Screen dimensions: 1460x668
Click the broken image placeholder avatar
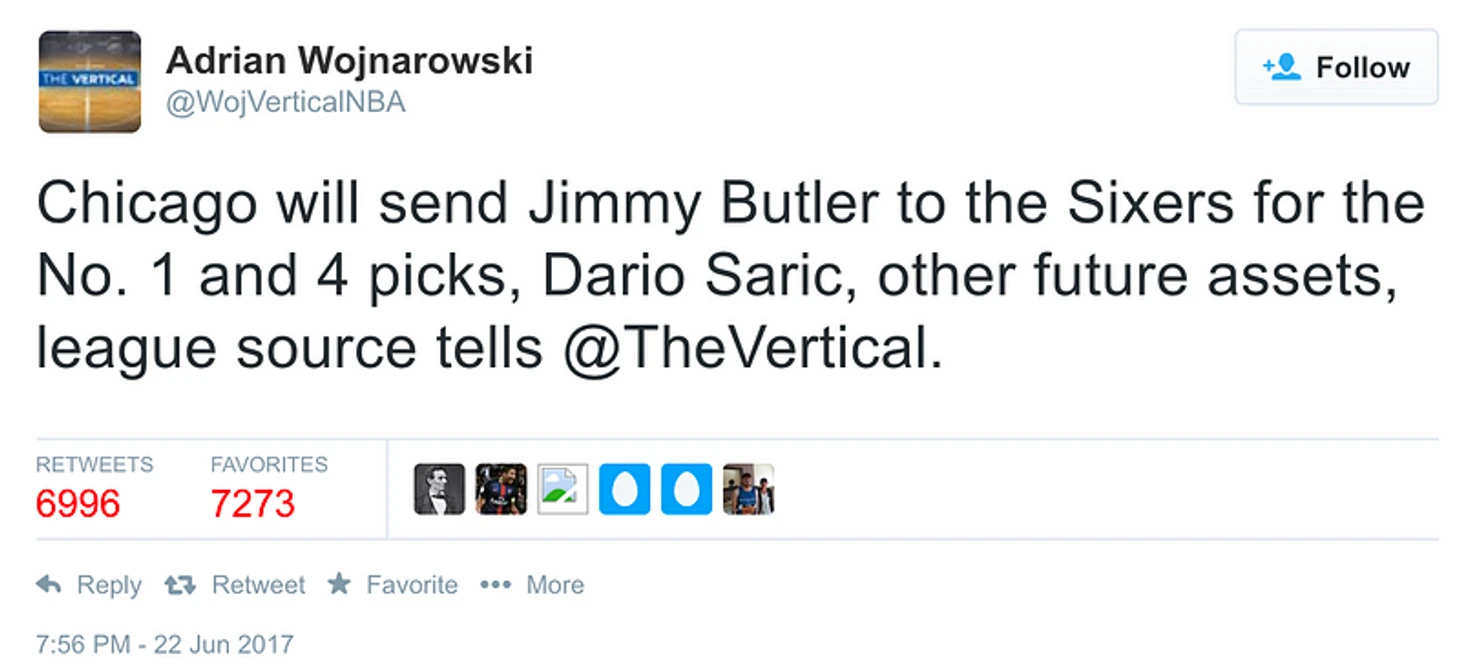[563, 489]
